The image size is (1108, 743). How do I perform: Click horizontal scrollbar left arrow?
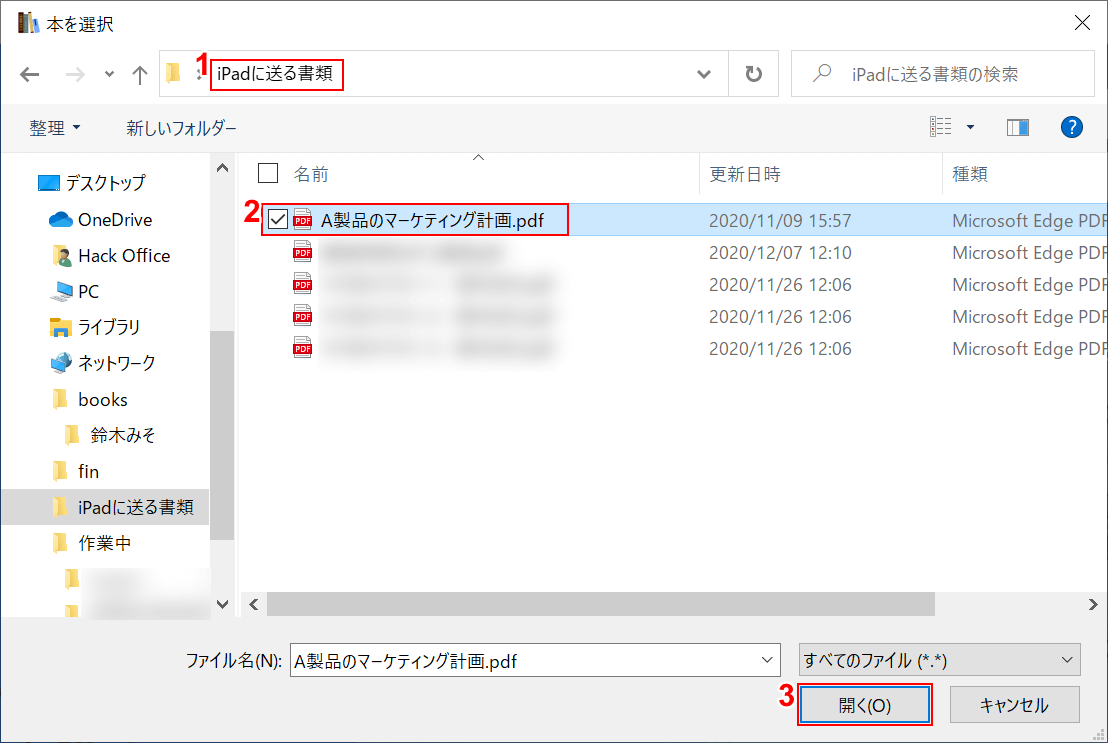[x=254, y=604]
